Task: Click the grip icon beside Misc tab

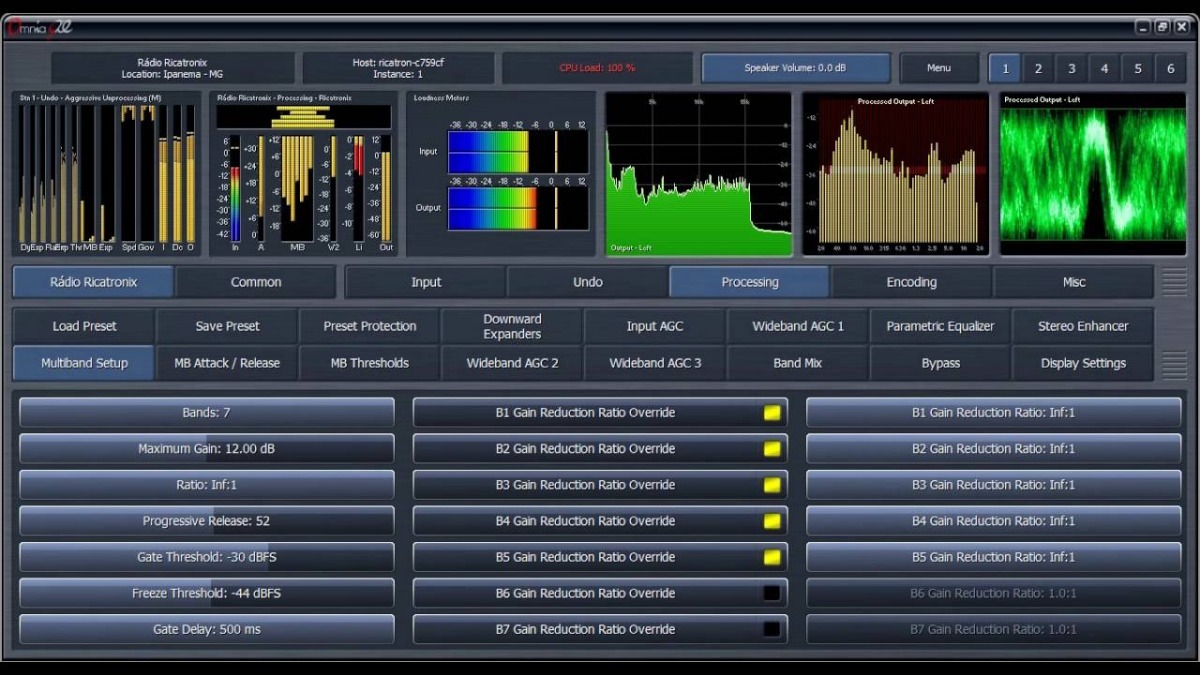Action: [x=1174, y=282]
